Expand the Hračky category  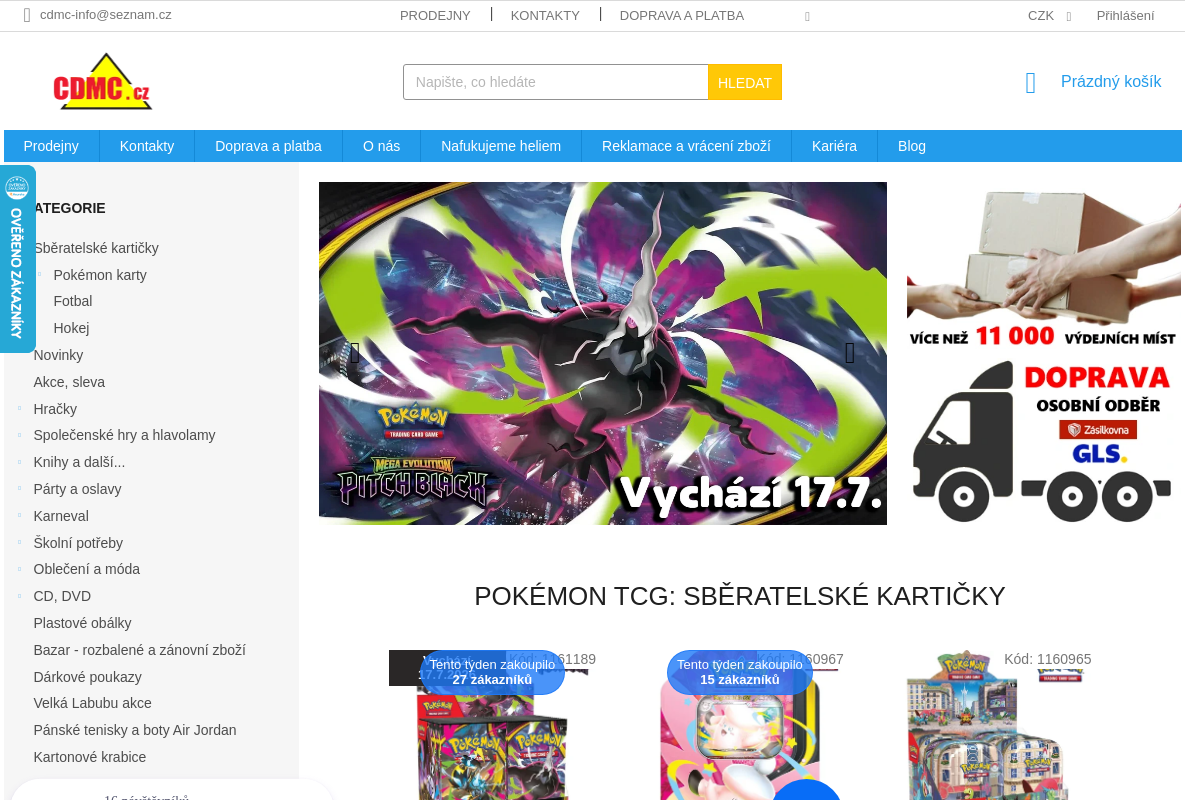pos(19,408)
